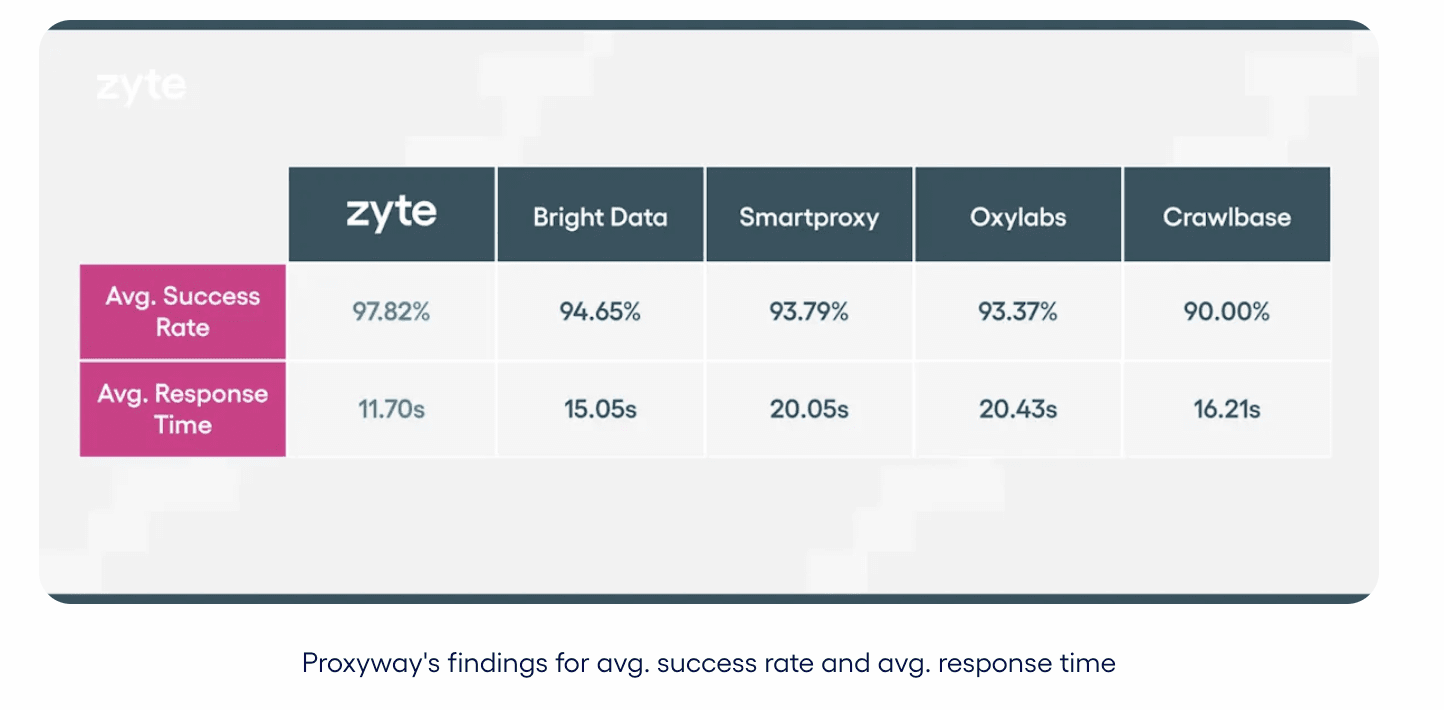Image resolution: width=1444 pixels, height=710 pixels.
Task: Click Smartproxy's 20.05s response time
Action: click(809, 409)
